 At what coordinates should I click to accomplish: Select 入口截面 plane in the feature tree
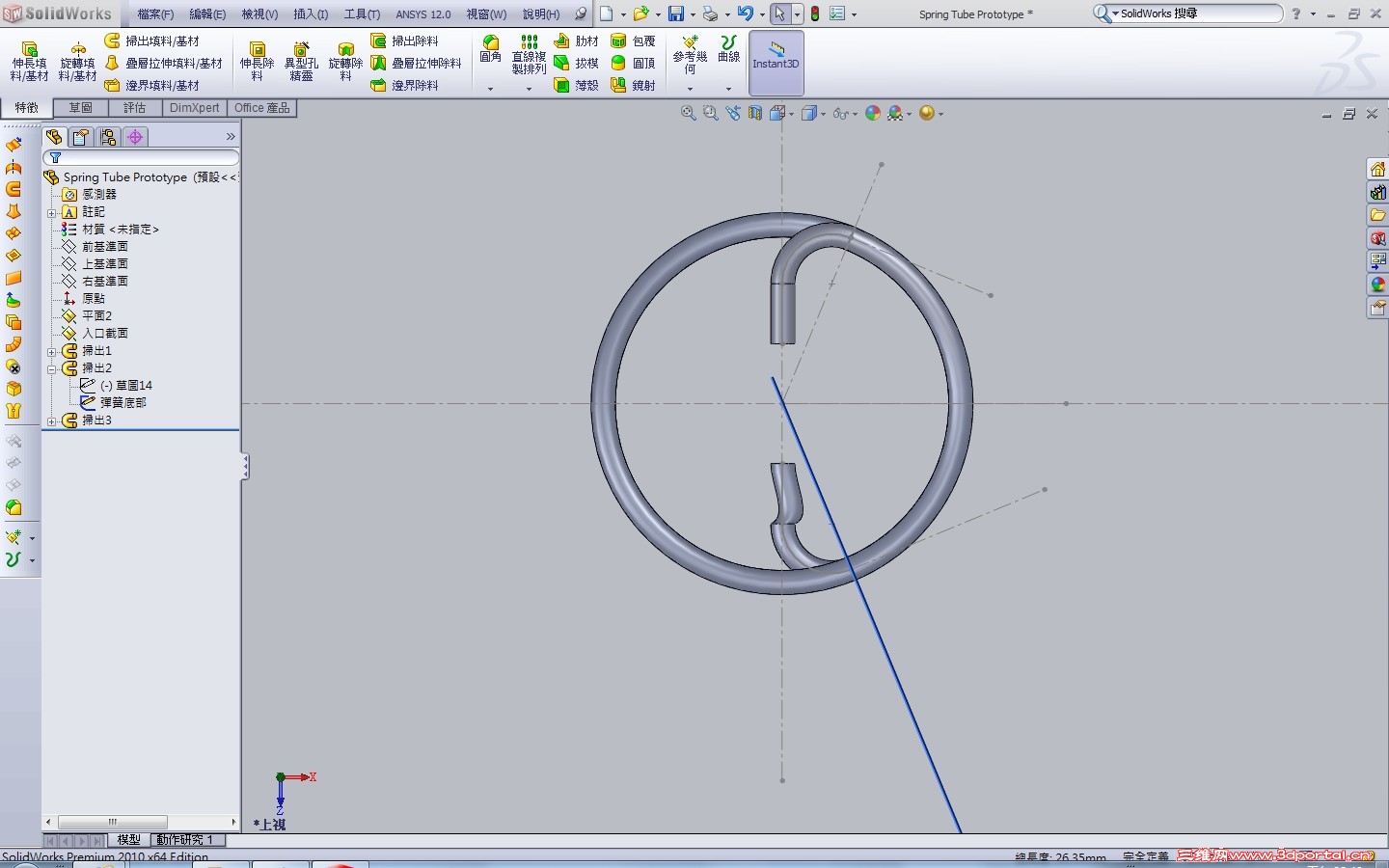point(105,334)
